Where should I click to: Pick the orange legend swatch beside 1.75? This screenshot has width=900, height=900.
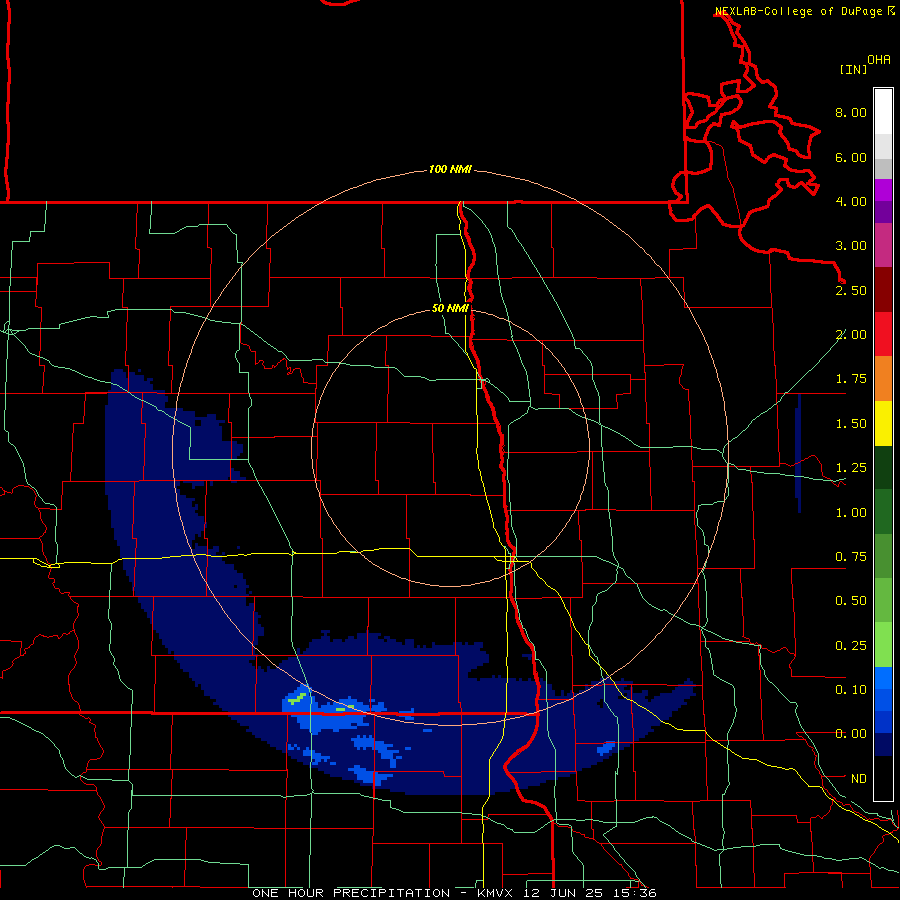883,379
